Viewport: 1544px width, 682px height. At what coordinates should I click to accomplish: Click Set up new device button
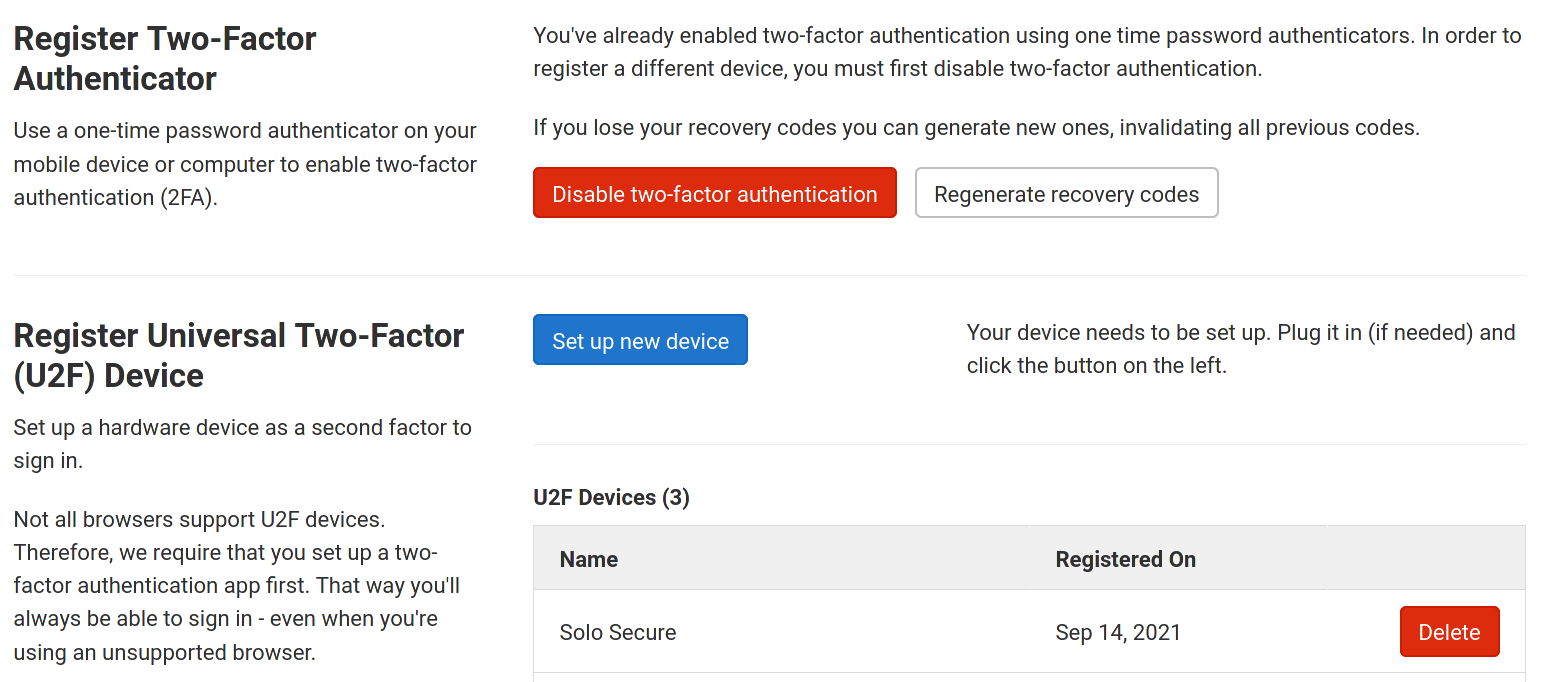640,339
